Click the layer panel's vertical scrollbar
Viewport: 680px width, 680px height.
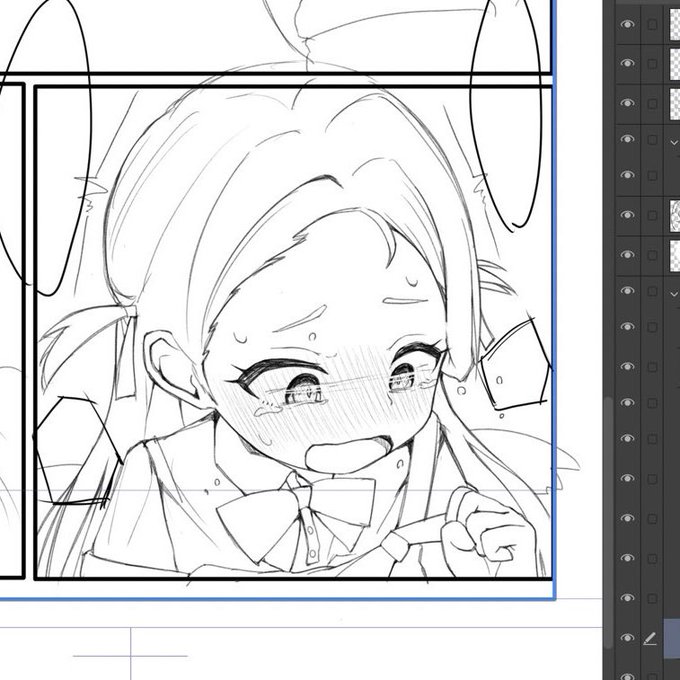click(x=609, y=522)
